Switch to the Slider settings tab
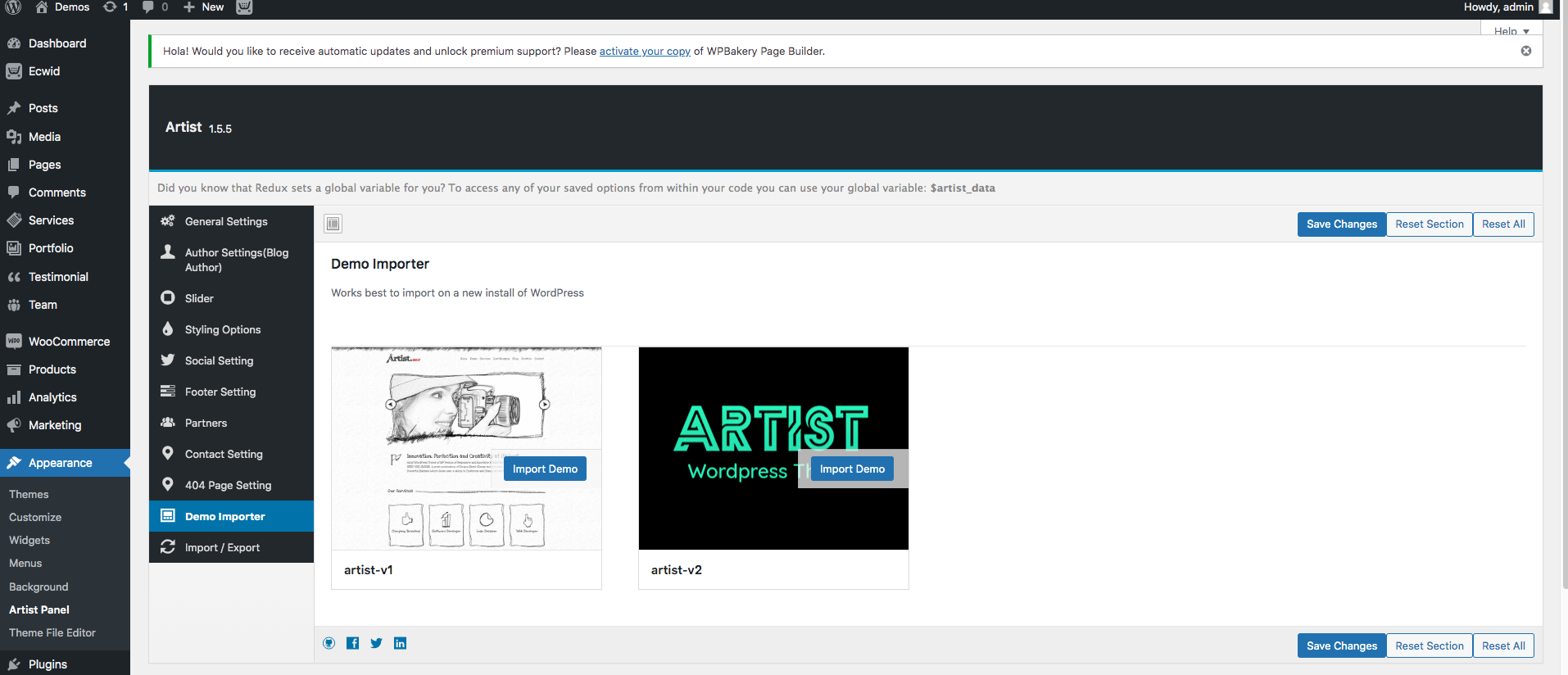 (231, 298)
